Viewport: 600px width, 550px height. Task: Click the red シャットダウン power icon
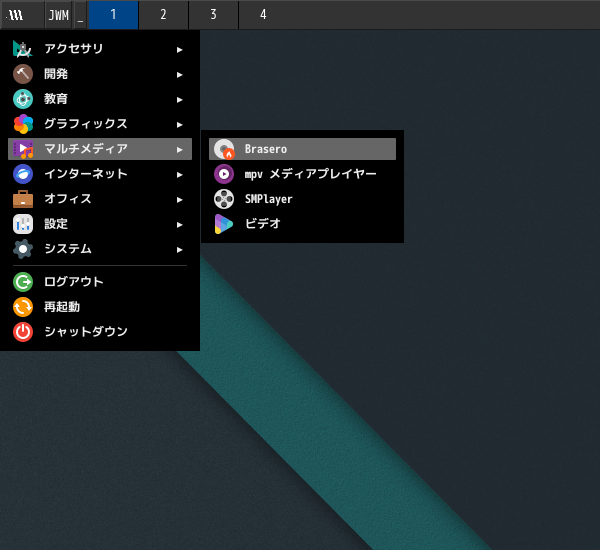pyautogui.click(x=23, y=332)
